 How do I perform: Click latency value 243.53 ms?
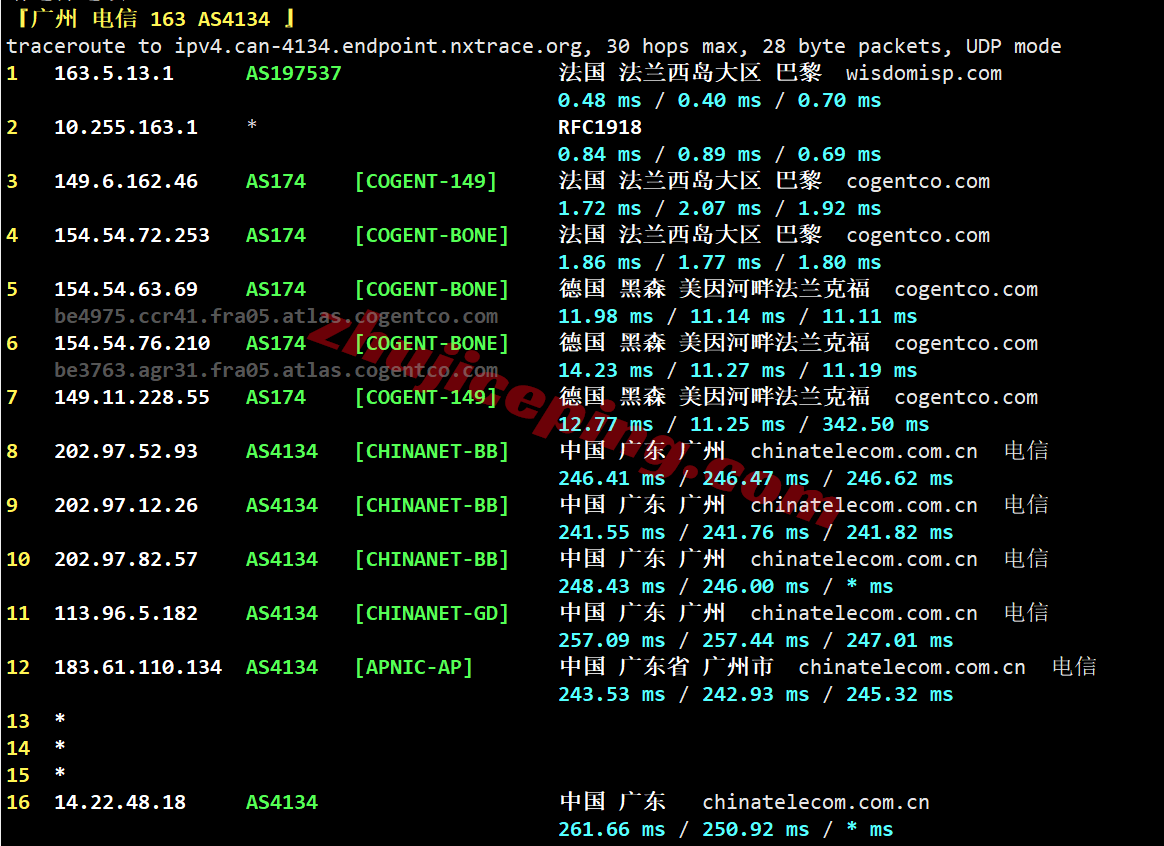coord(612,695)
